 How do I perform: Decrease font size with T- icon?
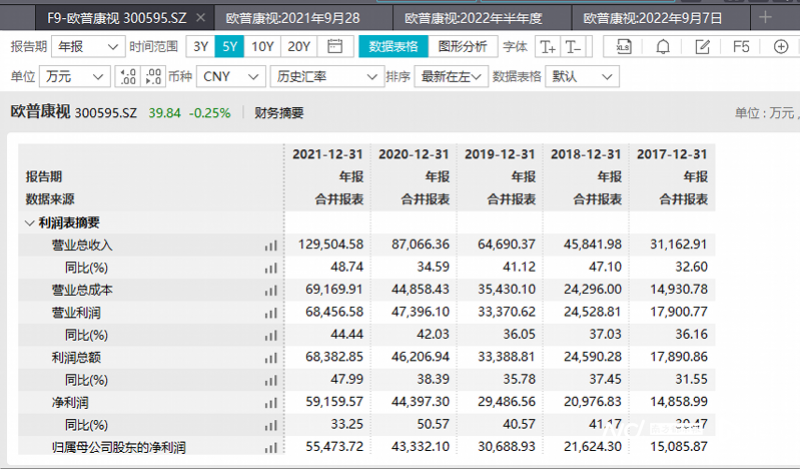(574, 47)
